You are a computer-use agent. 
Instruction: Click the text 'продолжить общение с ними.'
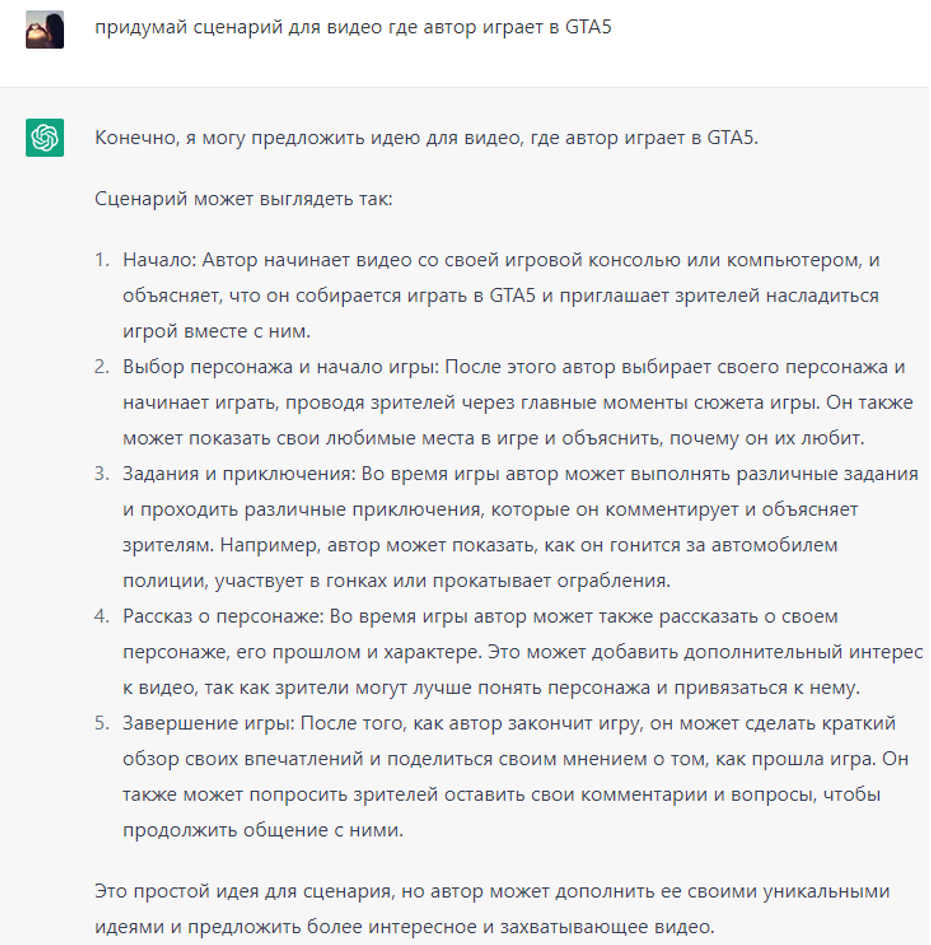pyautogui.click(x=263, y=830)
